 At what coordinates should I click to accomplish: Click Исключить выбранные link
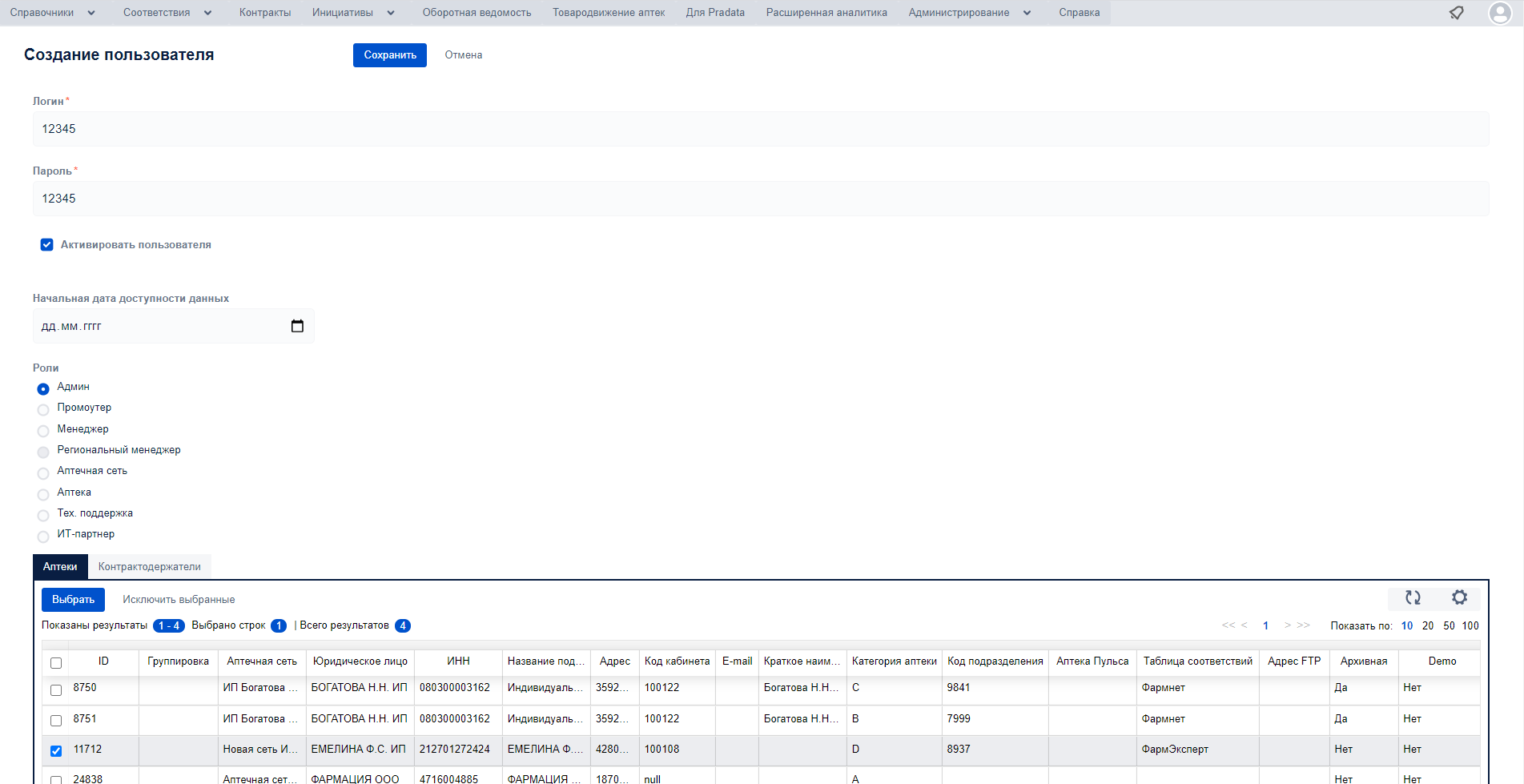(x=179, y=599)
